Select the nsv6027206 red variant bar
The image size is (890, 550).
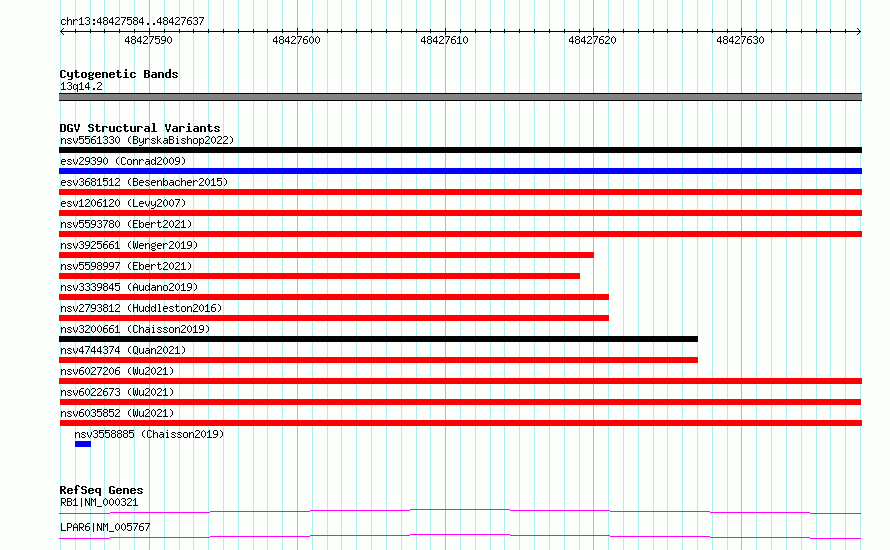pos(460,381)
